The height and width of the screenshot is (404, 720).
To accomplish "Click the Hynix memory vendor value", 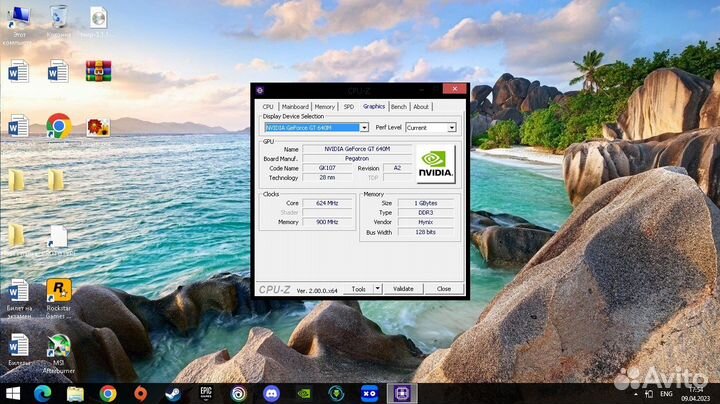I will [426, 222].
